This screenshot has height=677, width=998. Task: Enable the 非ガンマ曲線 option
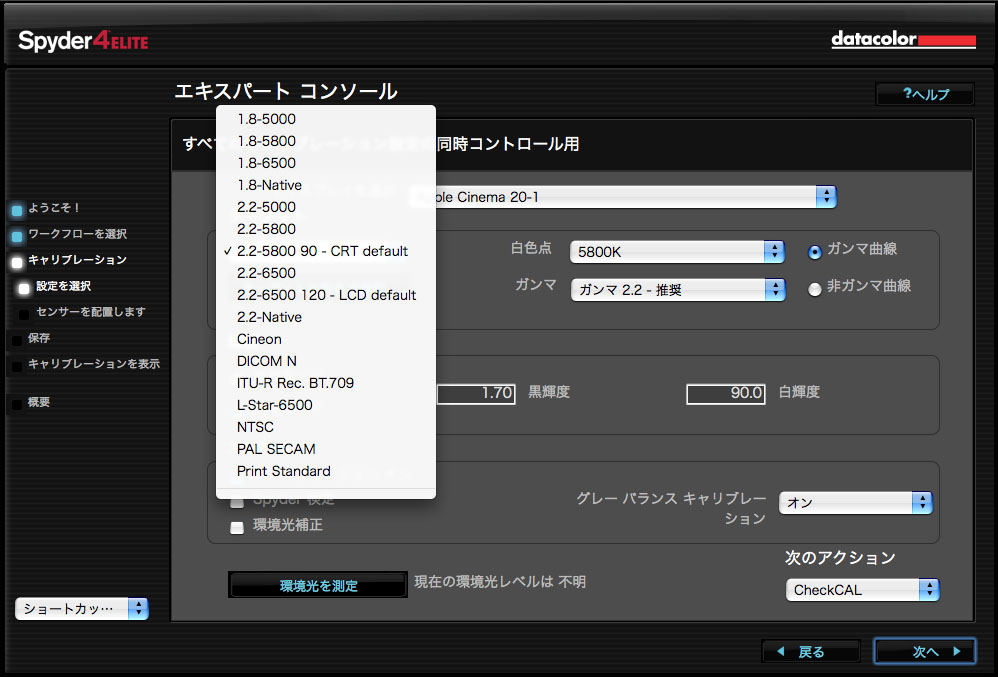click(x=814, y=289)
